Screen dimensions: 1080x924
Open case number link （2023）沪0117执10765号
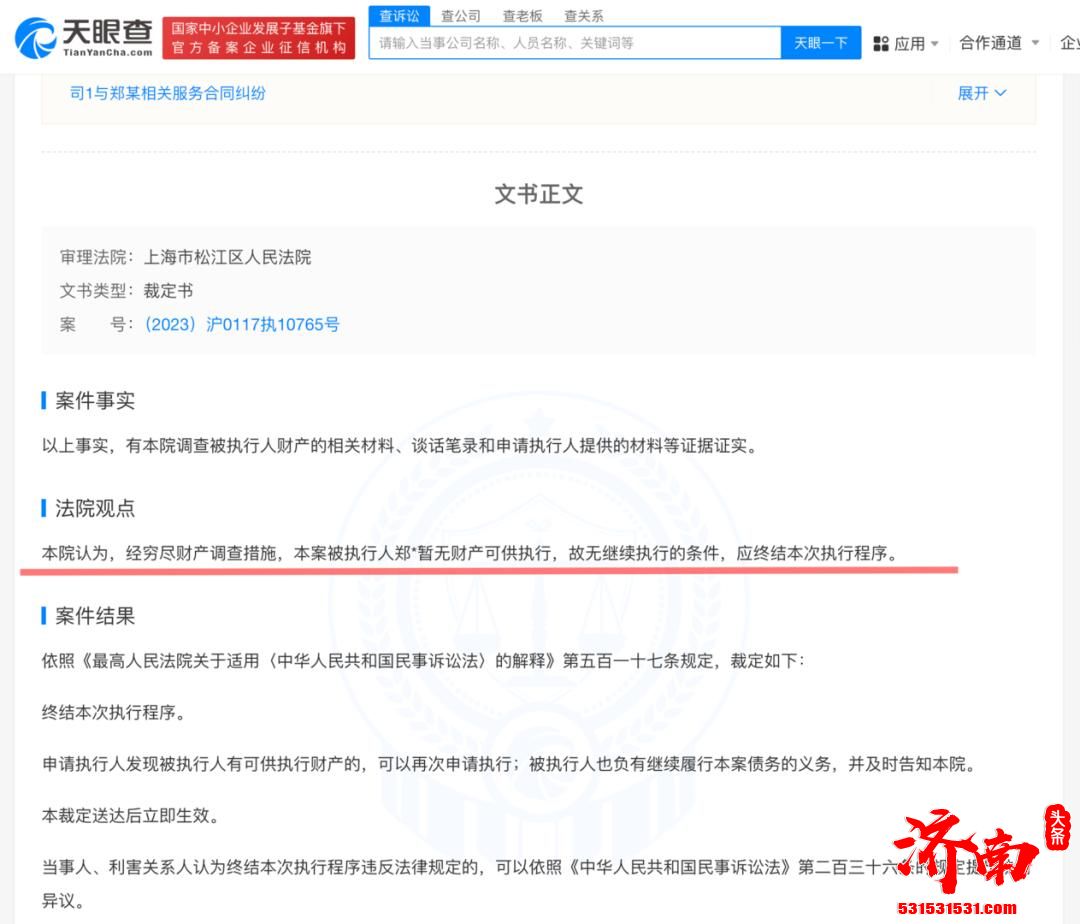[240, 324]
